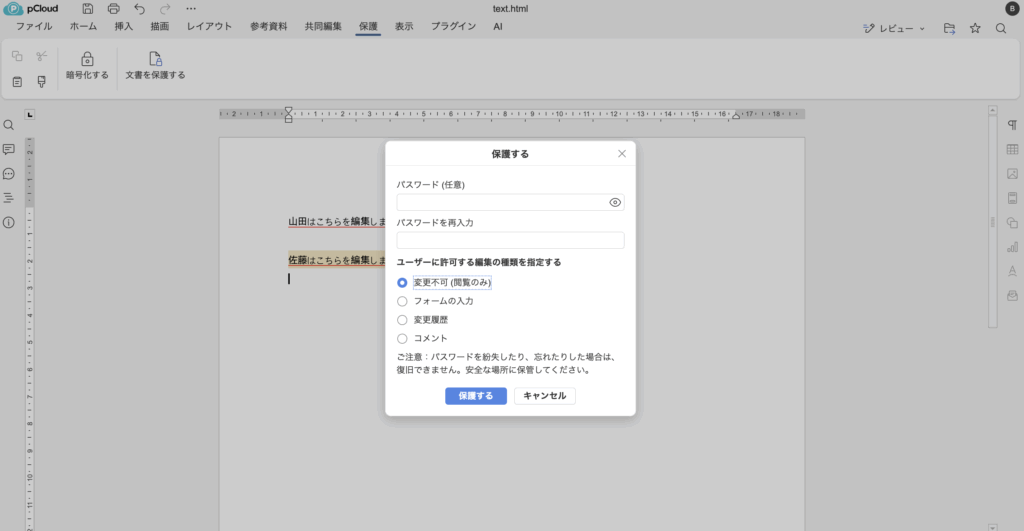Open the info icon in left sidebar
Screen dimensions: 1024x531
pyautogui.click(x=8, y=223)
